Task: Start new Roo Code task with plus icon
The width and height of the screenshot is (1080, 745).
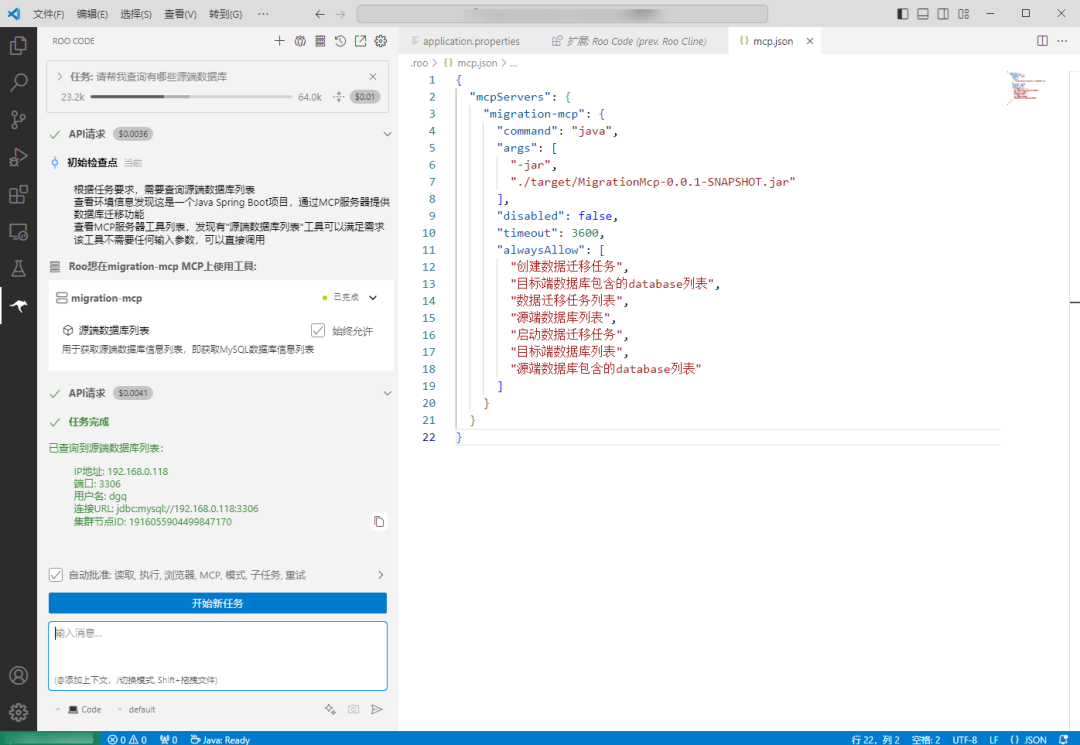Action: 279,41
